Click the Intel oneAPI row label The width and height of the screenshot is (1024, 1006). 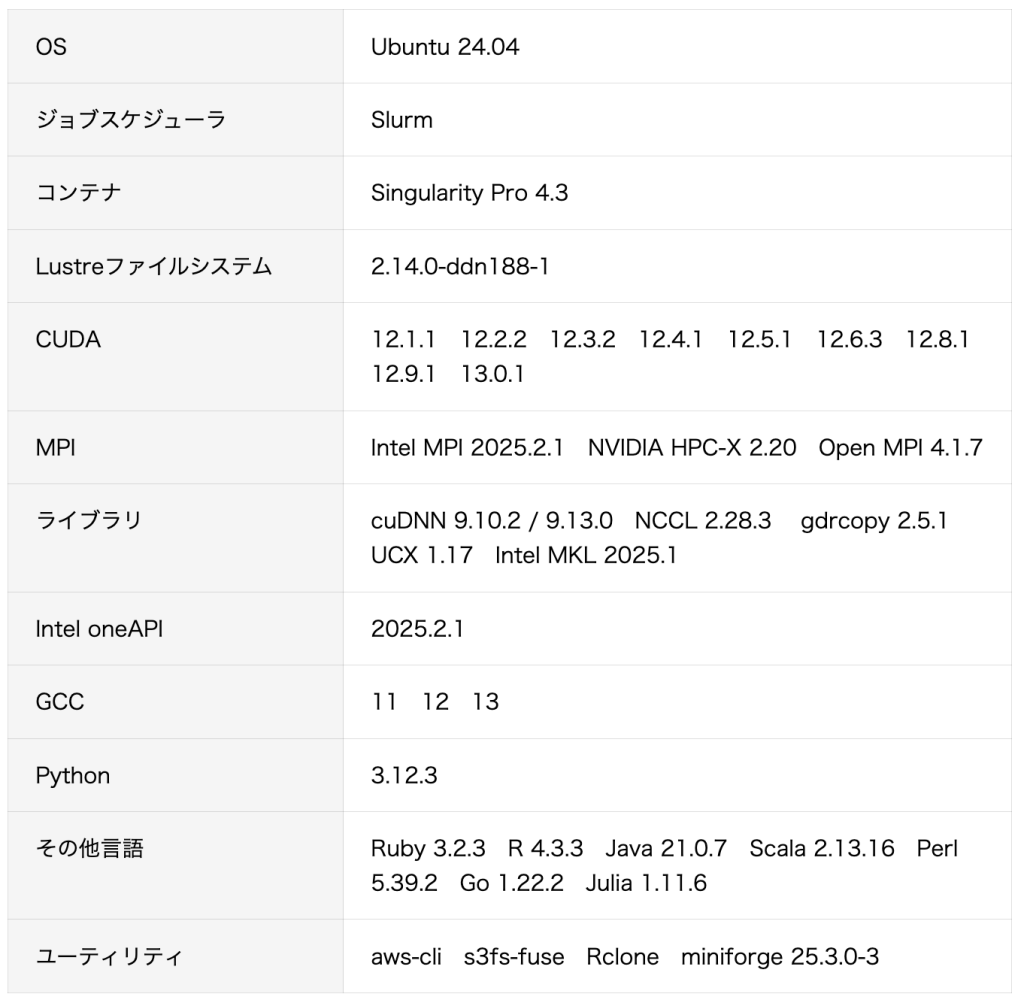(x=99, y=629)
